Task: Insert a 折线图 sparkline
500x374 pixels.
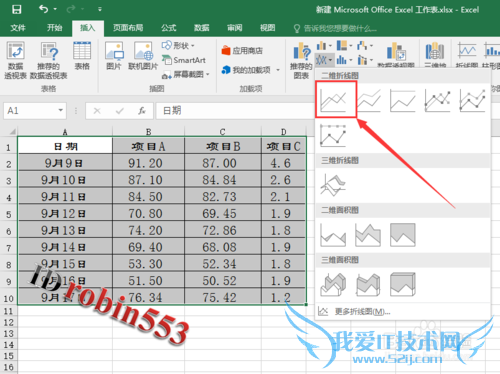Action: point(467,54)
